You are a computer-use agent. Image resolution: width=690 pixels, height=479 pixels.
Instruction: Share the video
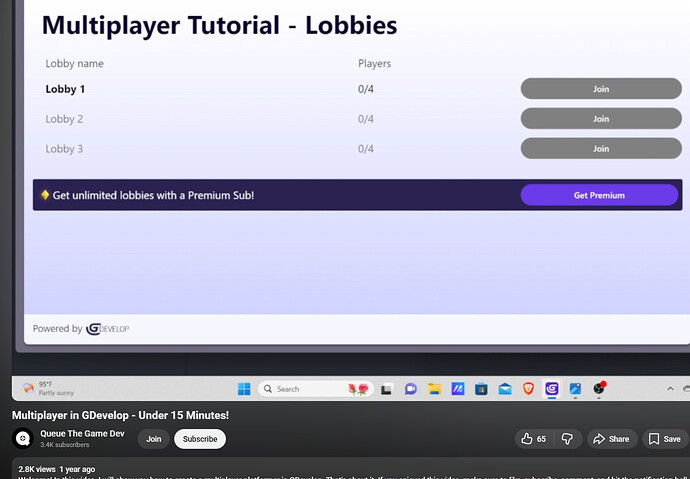pos(610,439)
